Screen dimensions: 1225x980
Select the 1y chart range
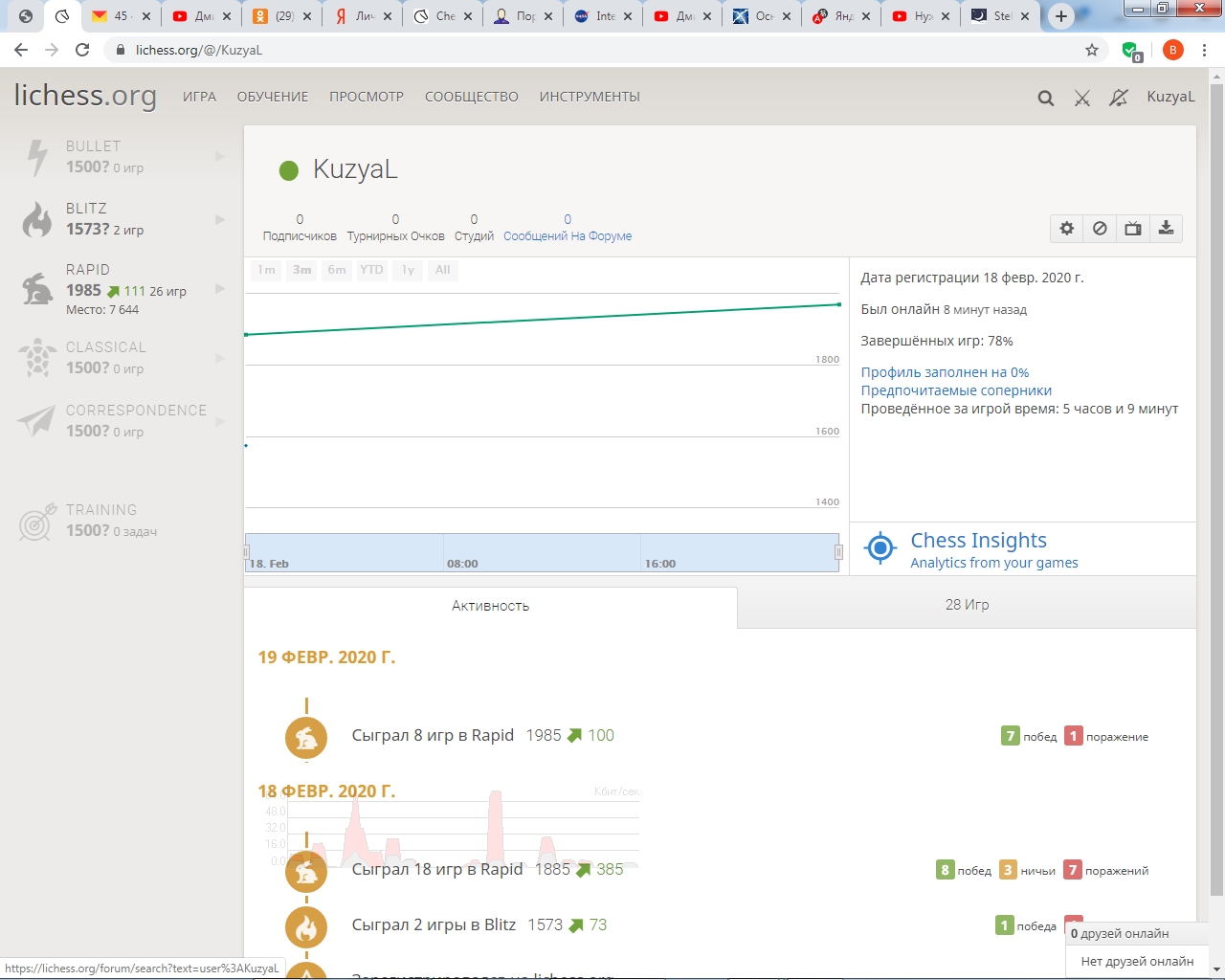pos(408,270)
